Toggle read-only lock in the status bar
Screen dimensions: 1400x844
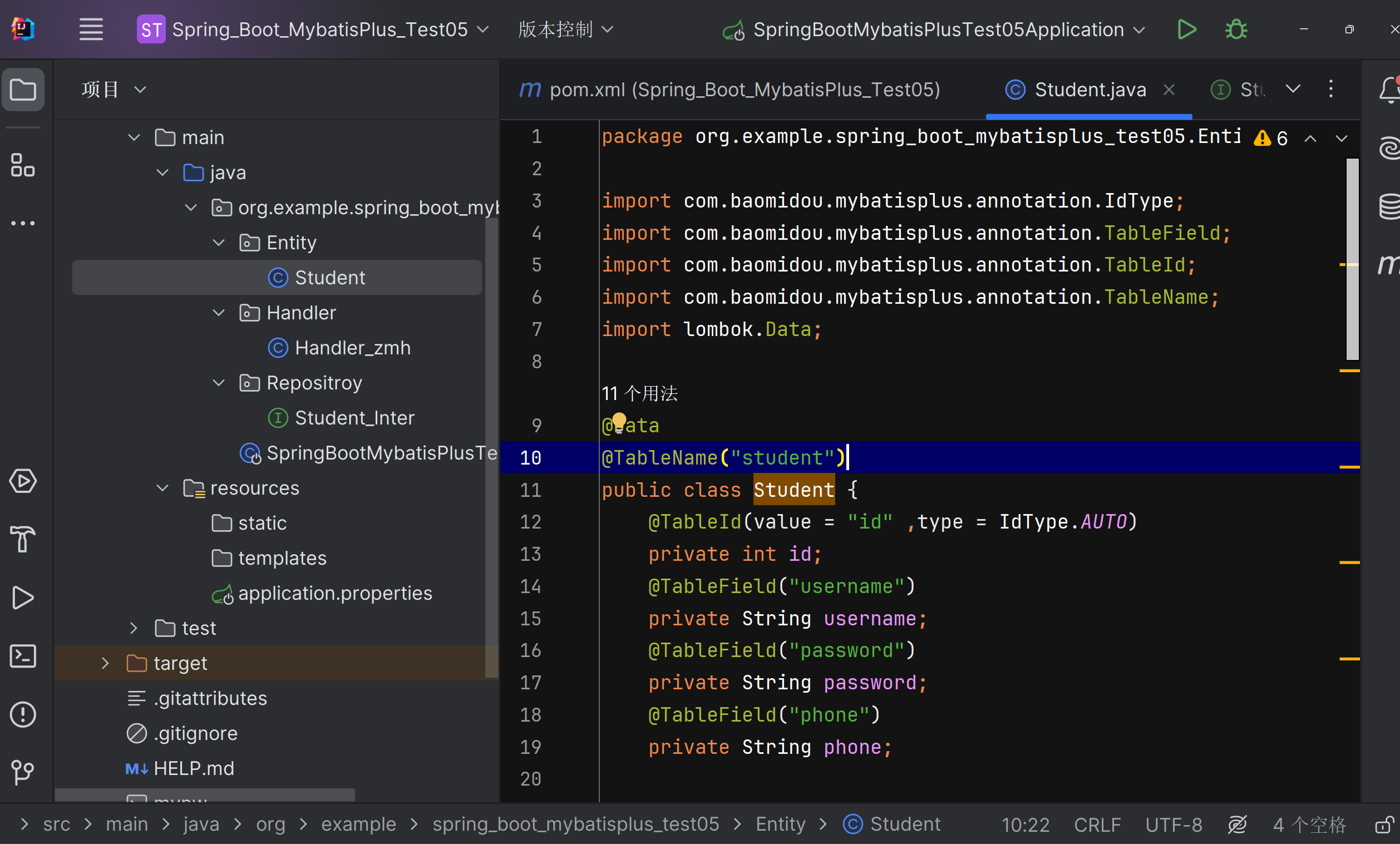(1383, 824)
